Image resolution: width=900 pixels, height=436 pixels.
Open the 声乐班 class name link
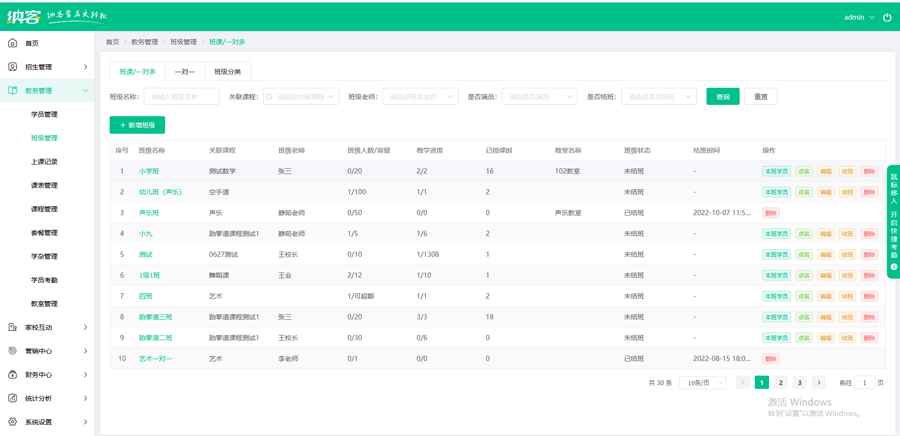tap(149, 213)
